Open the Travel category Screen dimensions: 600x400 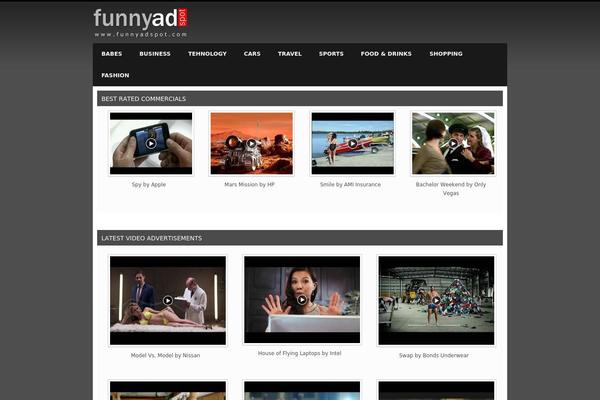pyautogui.click(x=290, y=54)
